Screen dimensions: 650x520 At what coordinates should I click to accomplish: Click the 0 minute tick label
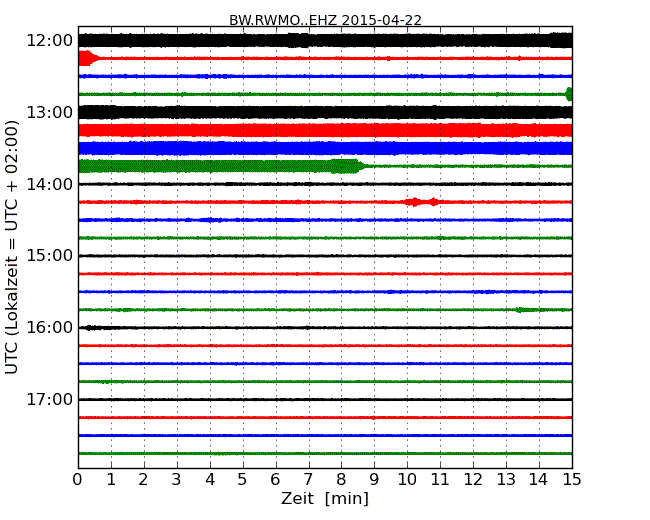[x=78, y=480]
